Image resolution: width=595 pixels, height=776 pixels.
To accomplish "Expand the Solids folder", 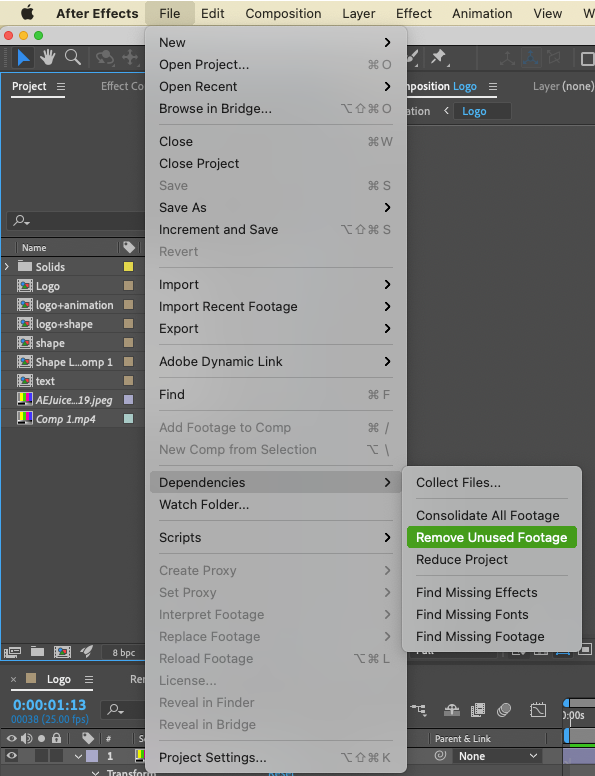I will tap(7, 267).
